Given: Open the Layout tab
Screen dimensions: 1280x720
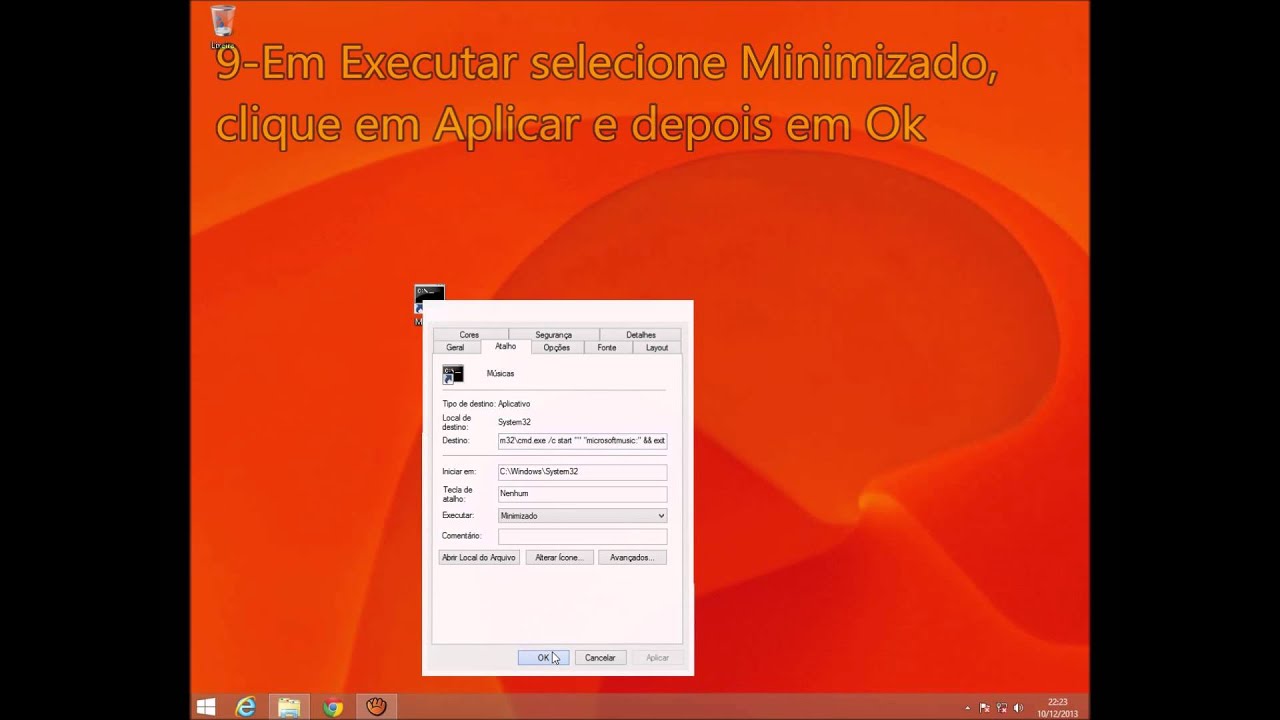Looking at the screenshot, I should coord(657,347).
